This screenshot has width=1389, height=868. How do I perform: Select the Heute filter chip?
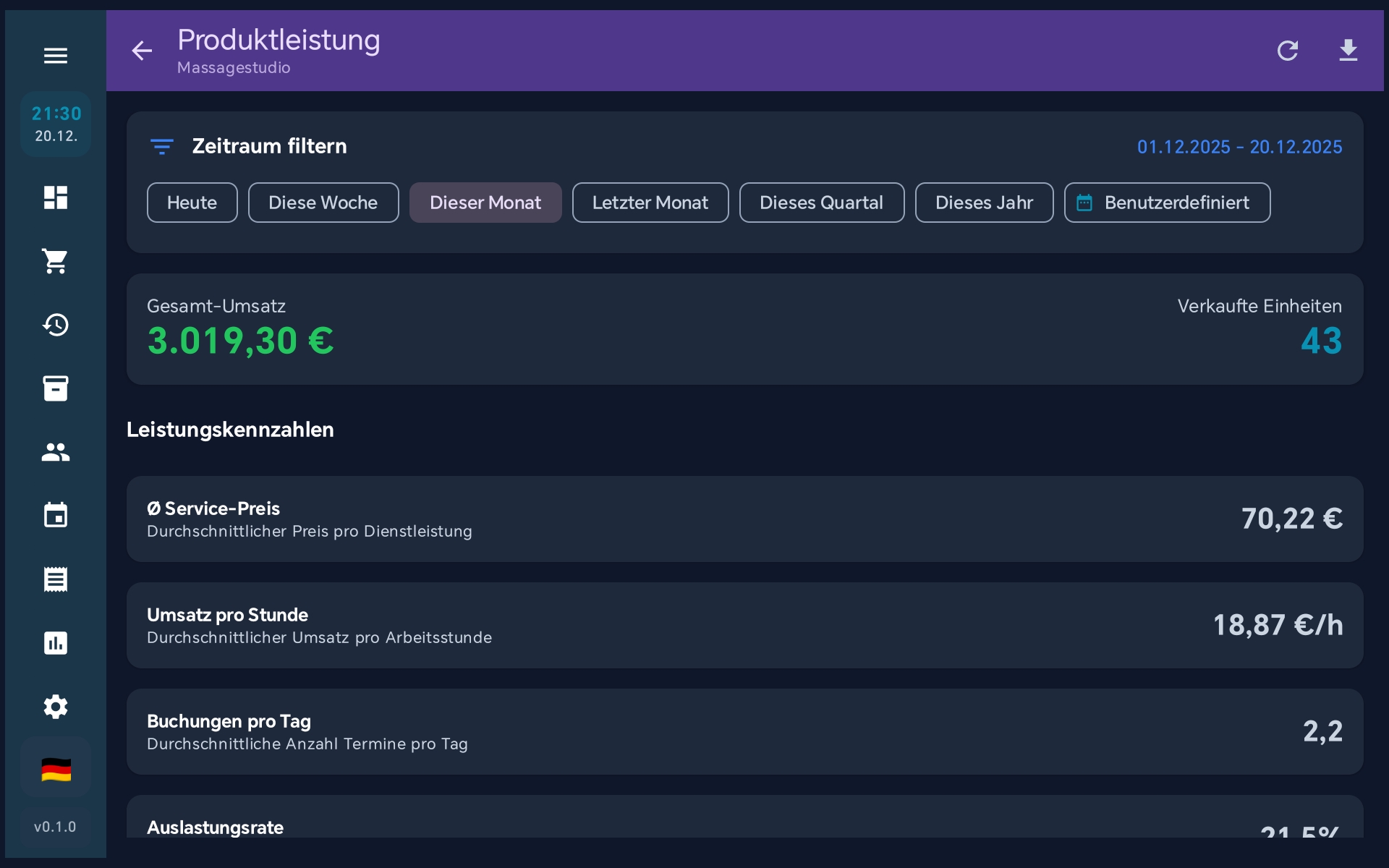coord(192,203)
